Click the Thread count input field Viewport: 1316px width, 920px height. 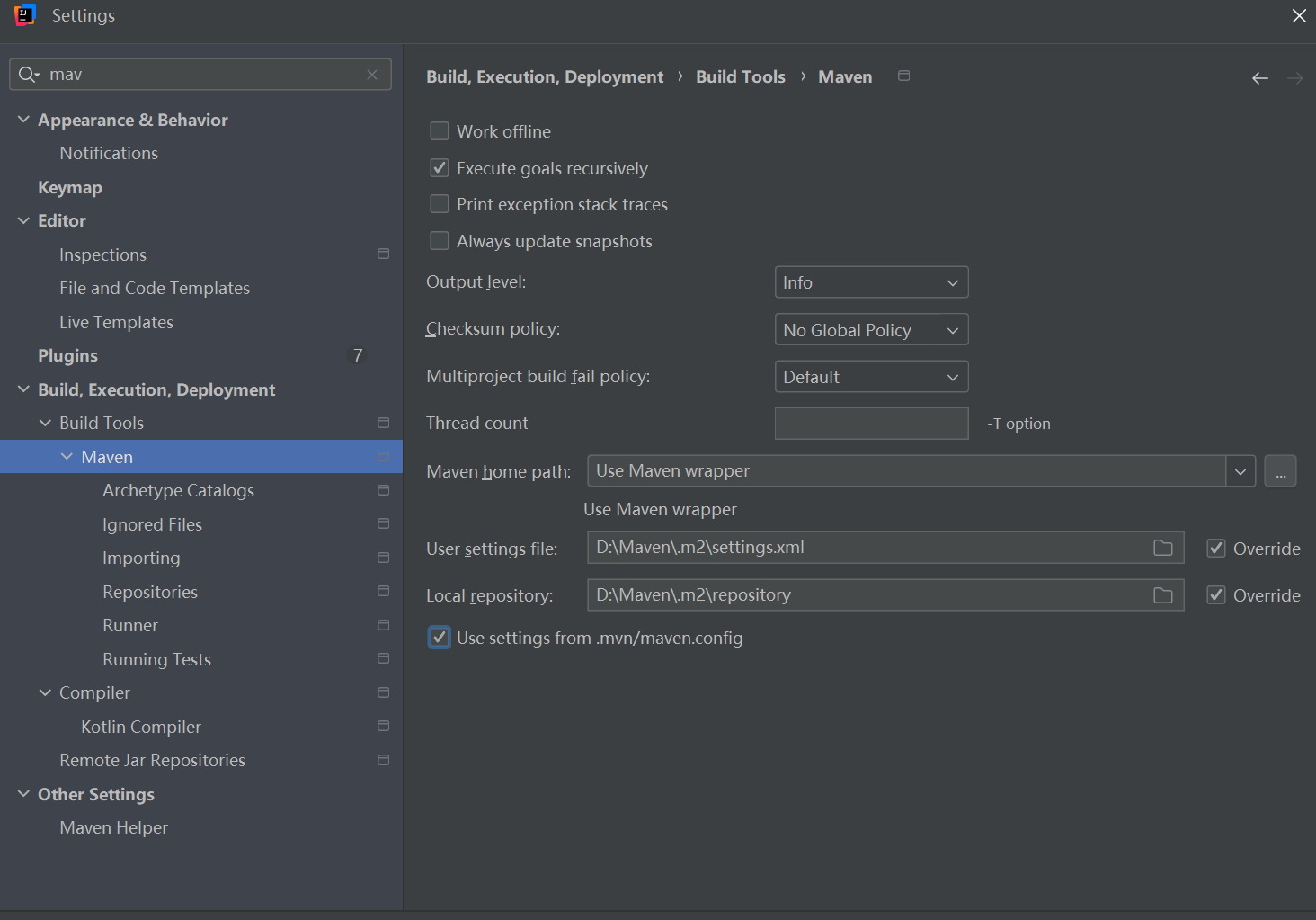[871, 424]
